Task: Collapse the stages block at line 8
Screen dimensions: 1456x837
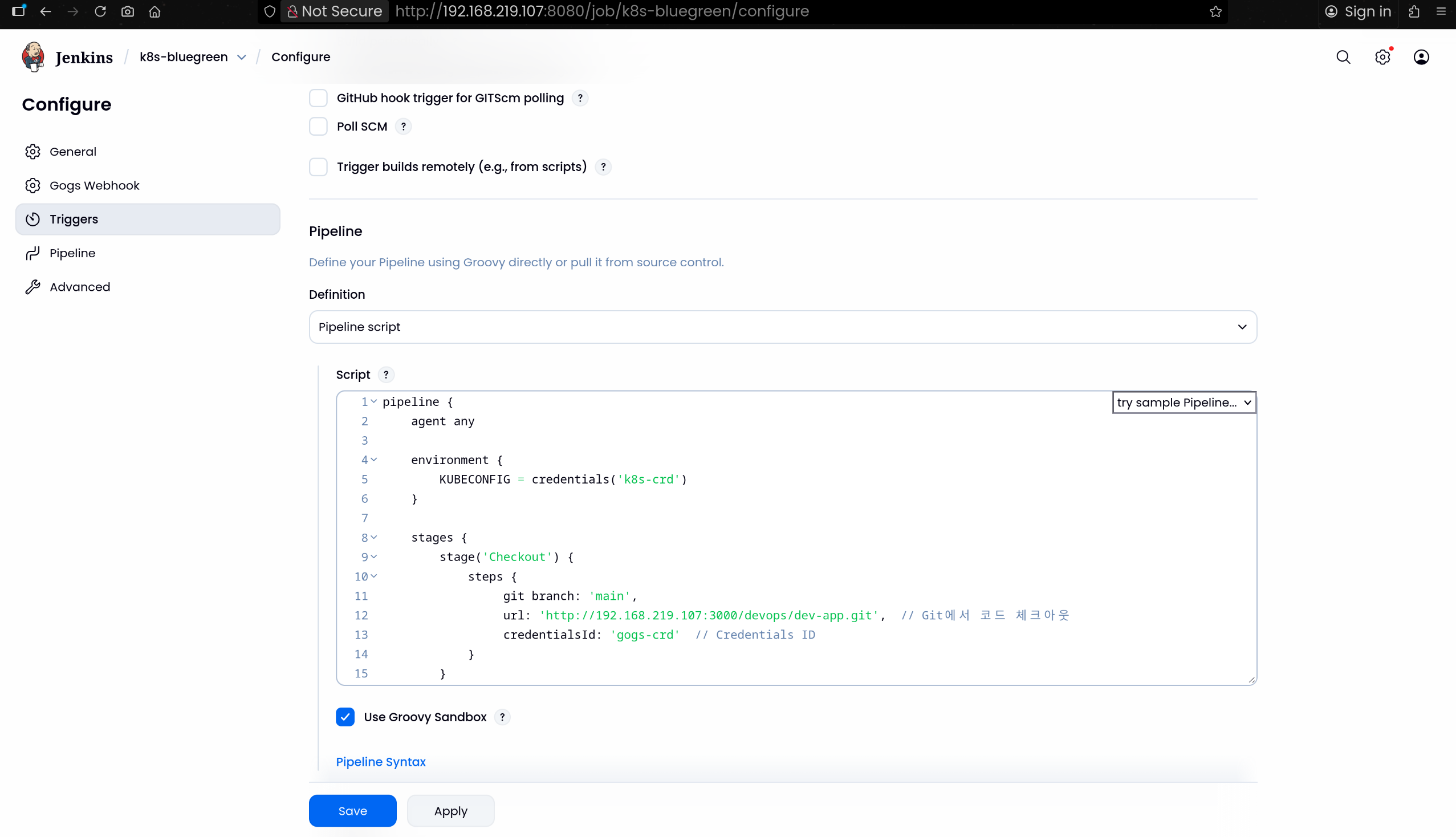Action: coord(373,537)
